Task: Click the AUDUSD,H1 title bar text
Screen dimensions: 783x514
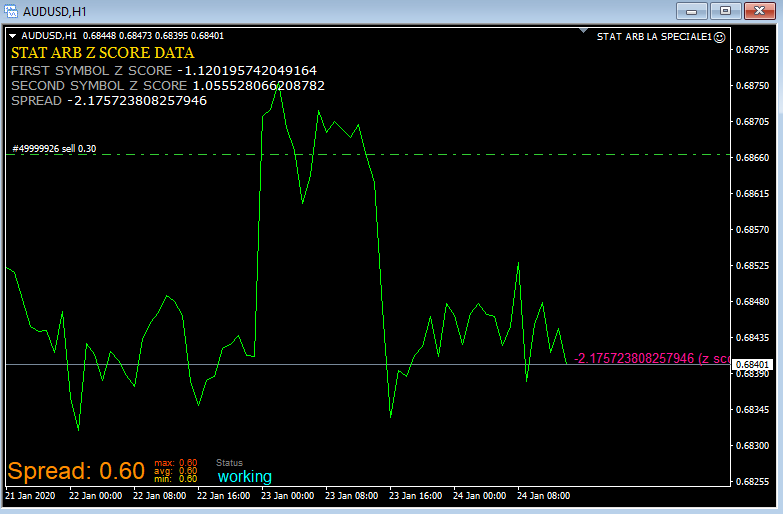Action: [54, 11]
